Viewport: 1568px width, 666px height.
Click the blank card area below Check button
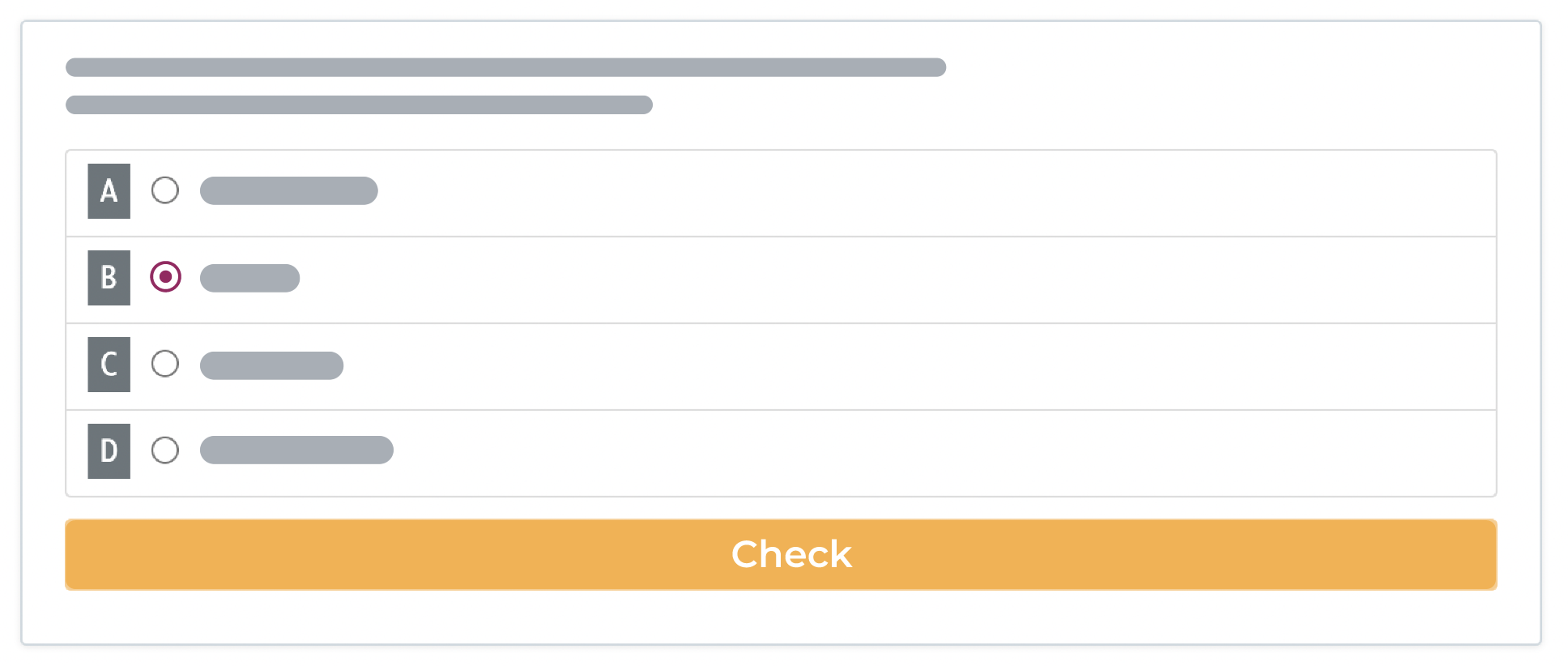tap(781, 617)
